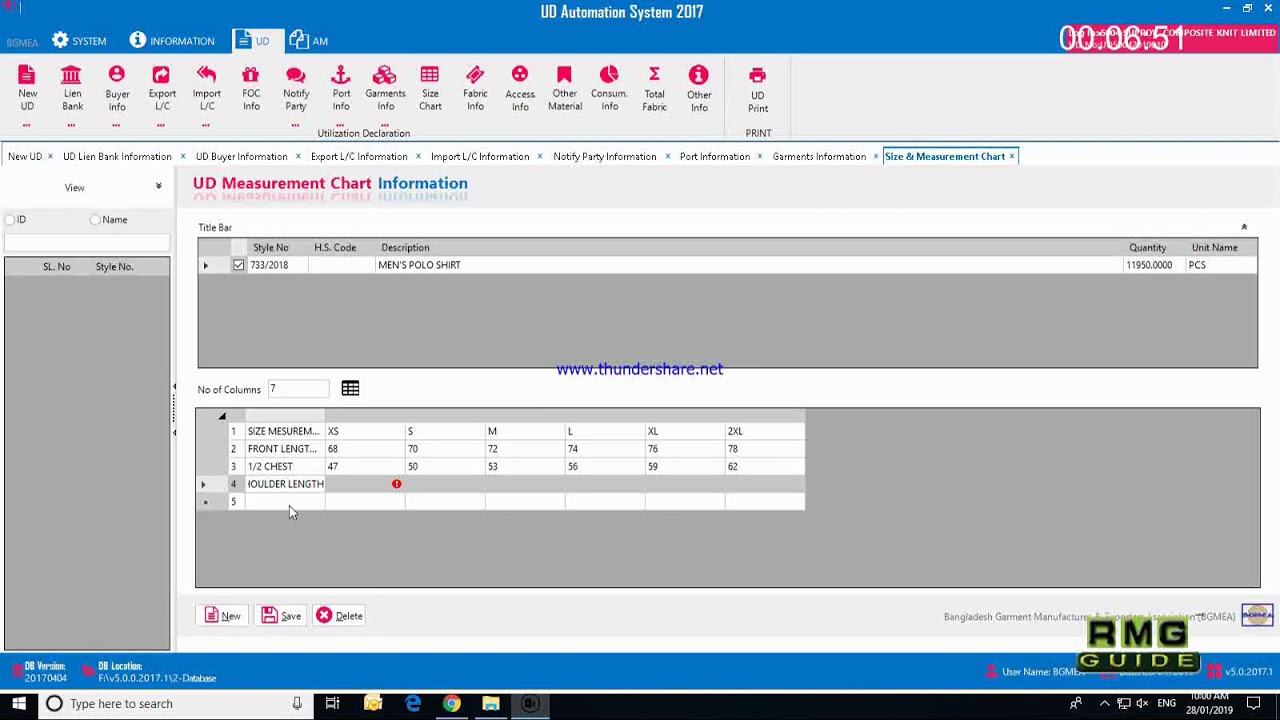Click the Save button
The height and width of the screenshot is (720, 1280).
click(282, 616)
